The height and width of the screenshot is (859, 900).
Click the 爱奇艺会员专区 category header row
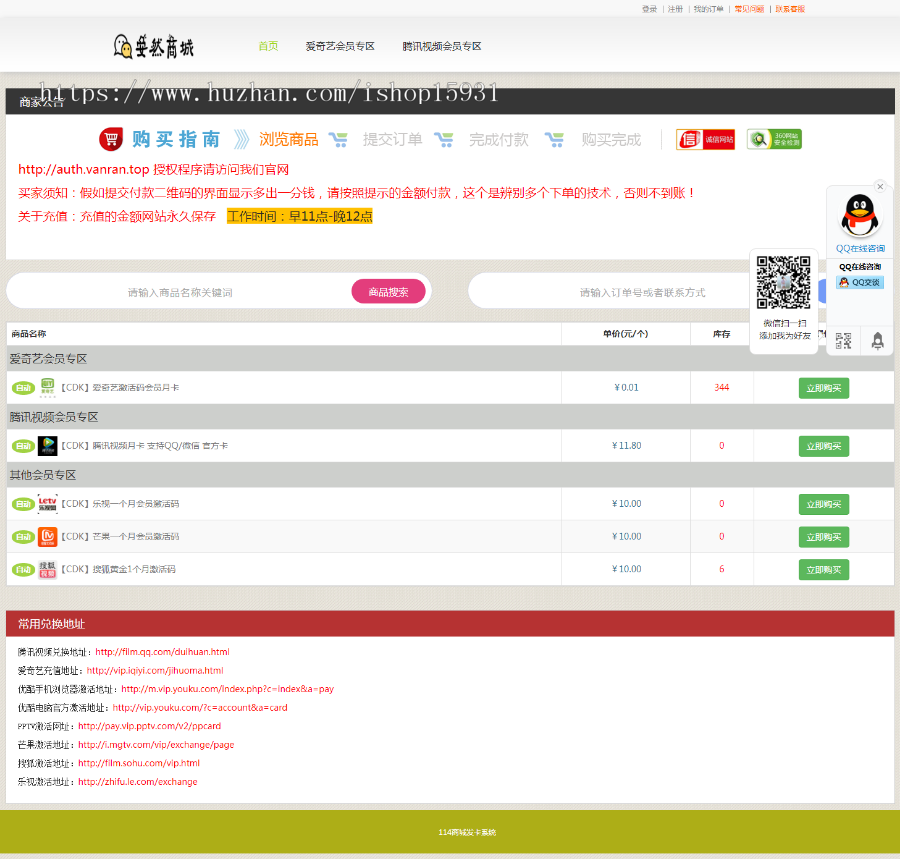pyautogui.click(x=450, y=359)
